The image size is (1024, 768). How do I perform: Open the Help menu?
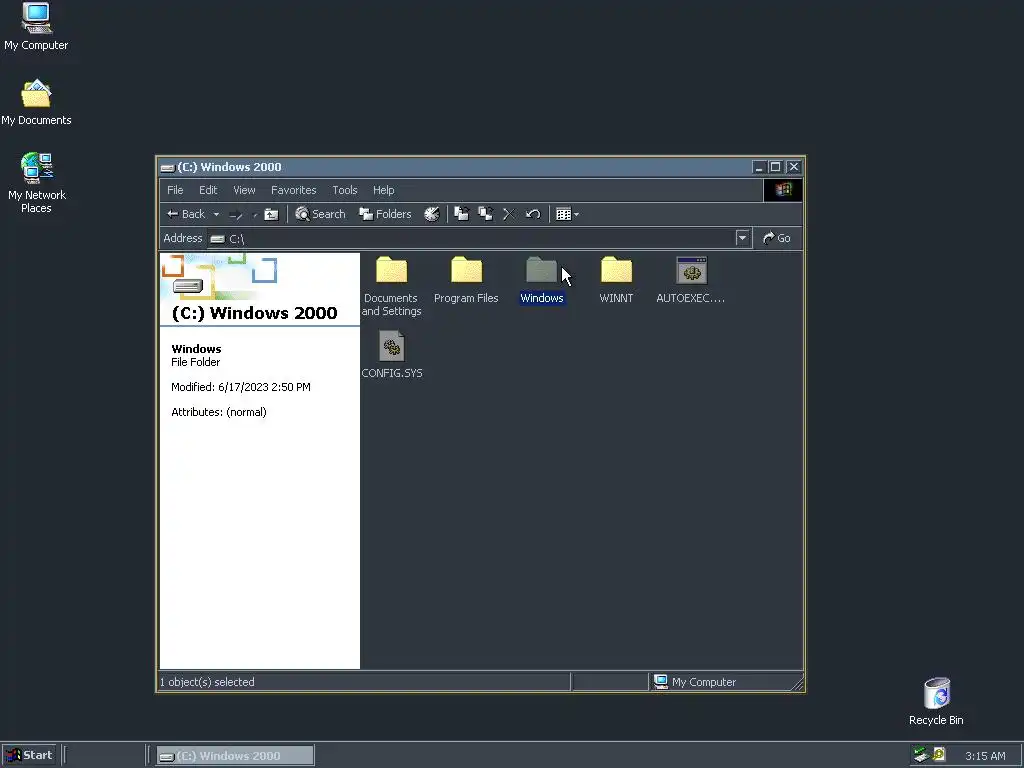click(383, 190)
